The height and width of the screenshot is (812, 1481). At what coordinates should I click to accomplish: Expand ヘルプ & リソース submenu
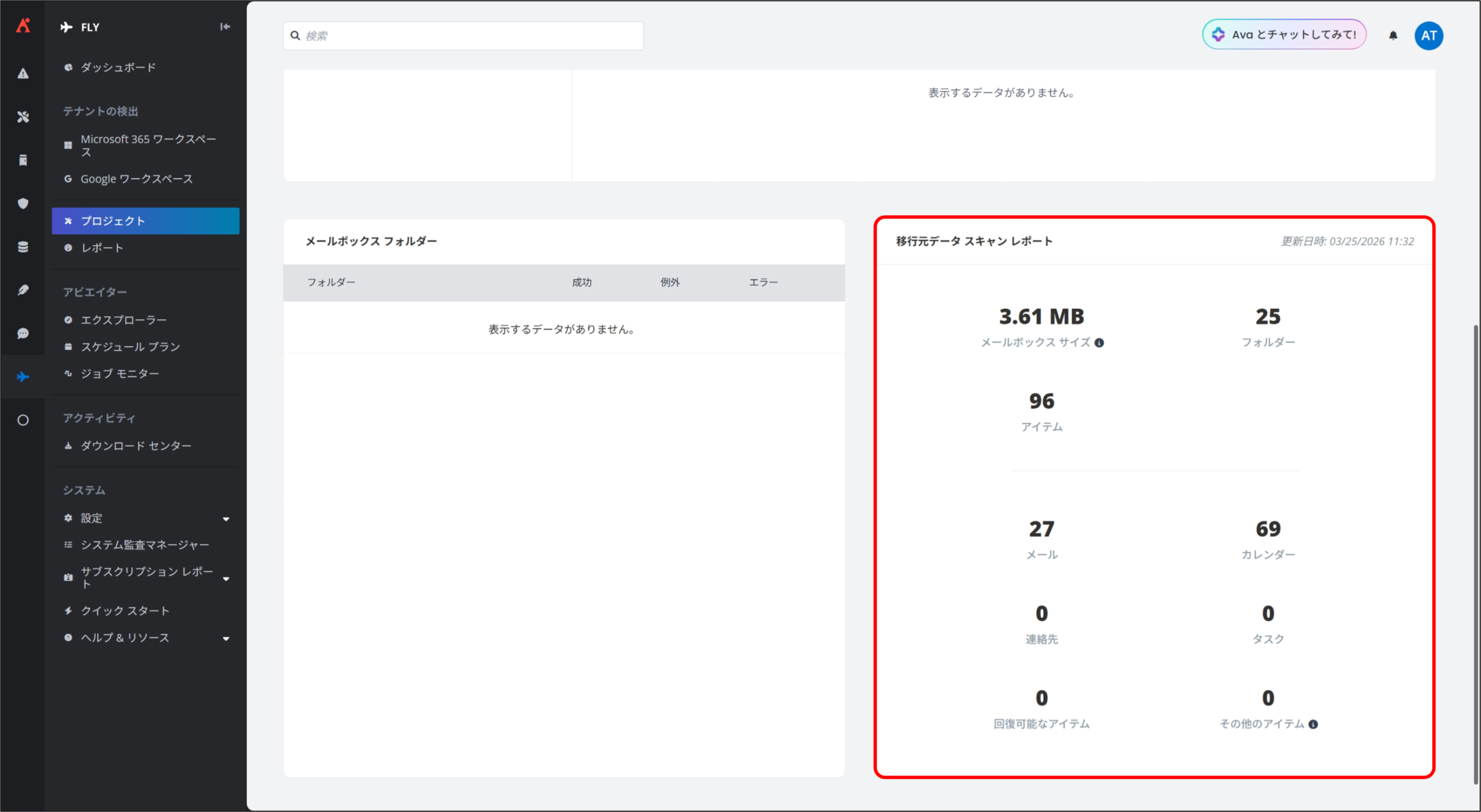click(x=226, y=638)
